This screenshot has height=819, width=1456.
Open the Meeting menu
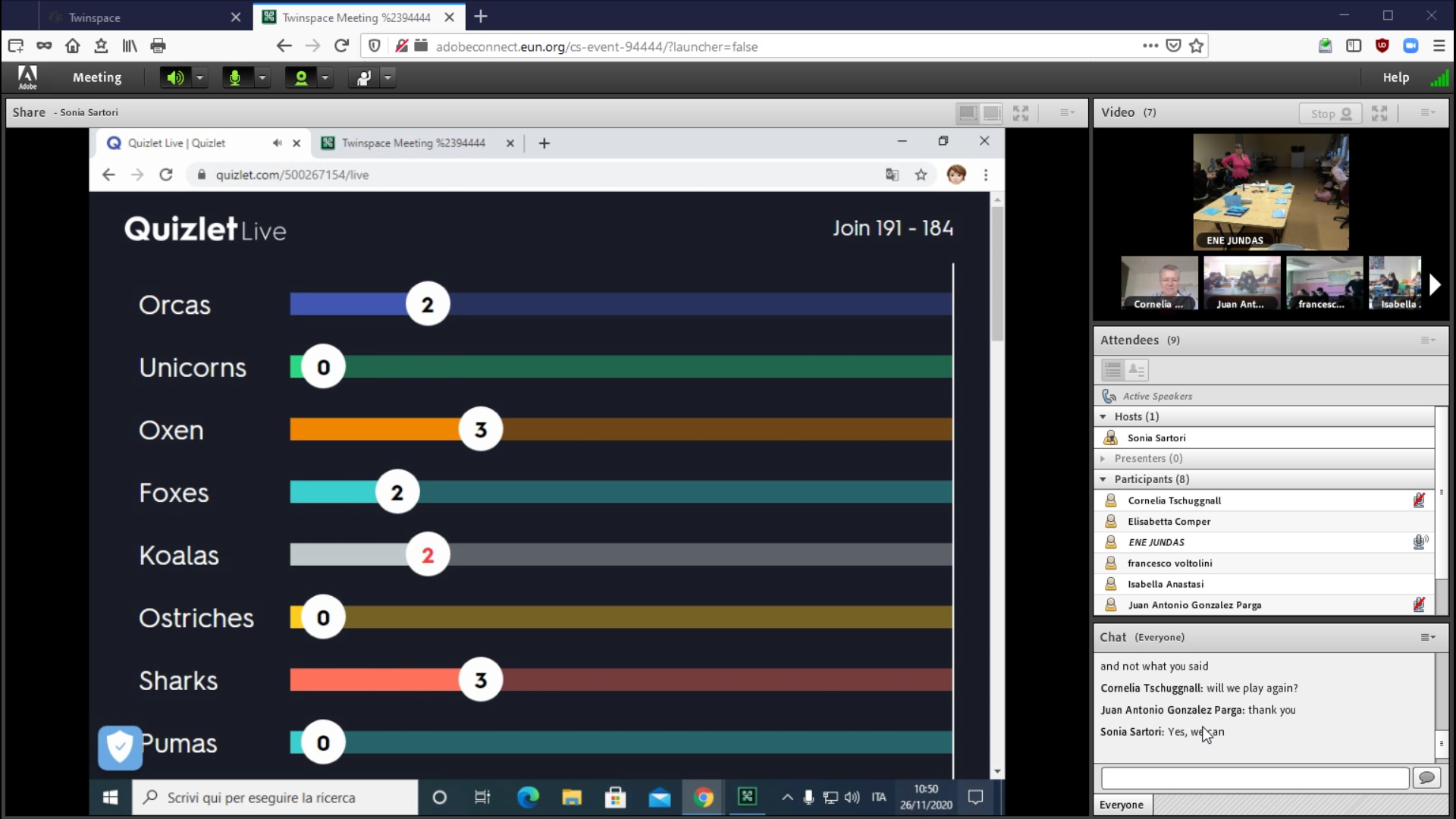(x=96, y=77)
